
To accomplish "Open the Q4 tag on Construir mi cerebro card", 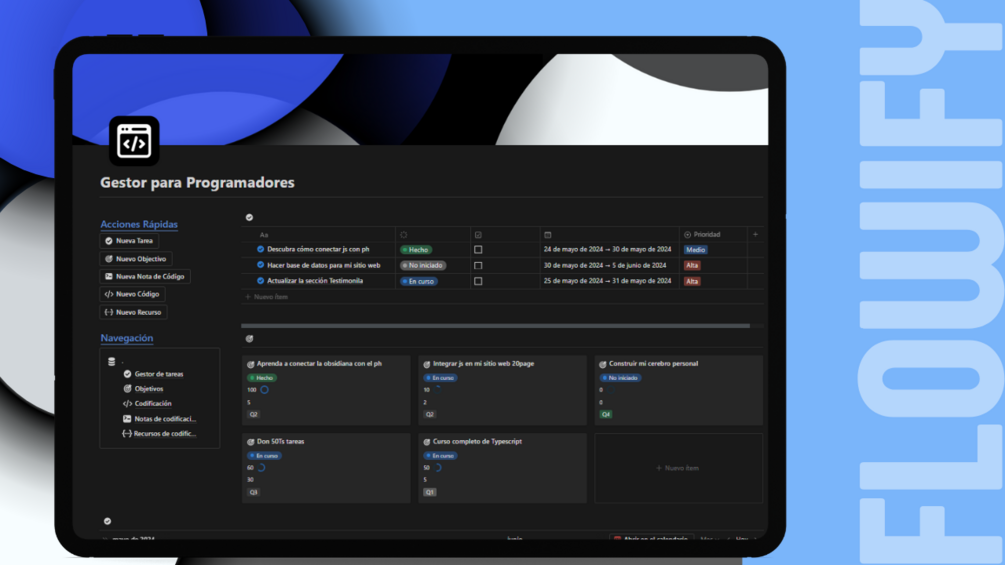I will pos(606,414).
